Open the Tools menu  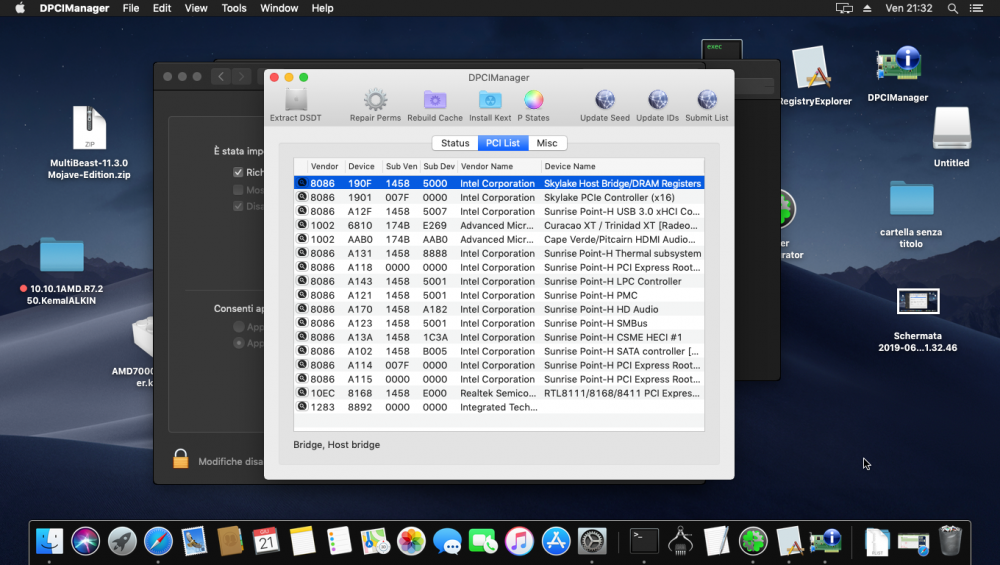(234, 8)
